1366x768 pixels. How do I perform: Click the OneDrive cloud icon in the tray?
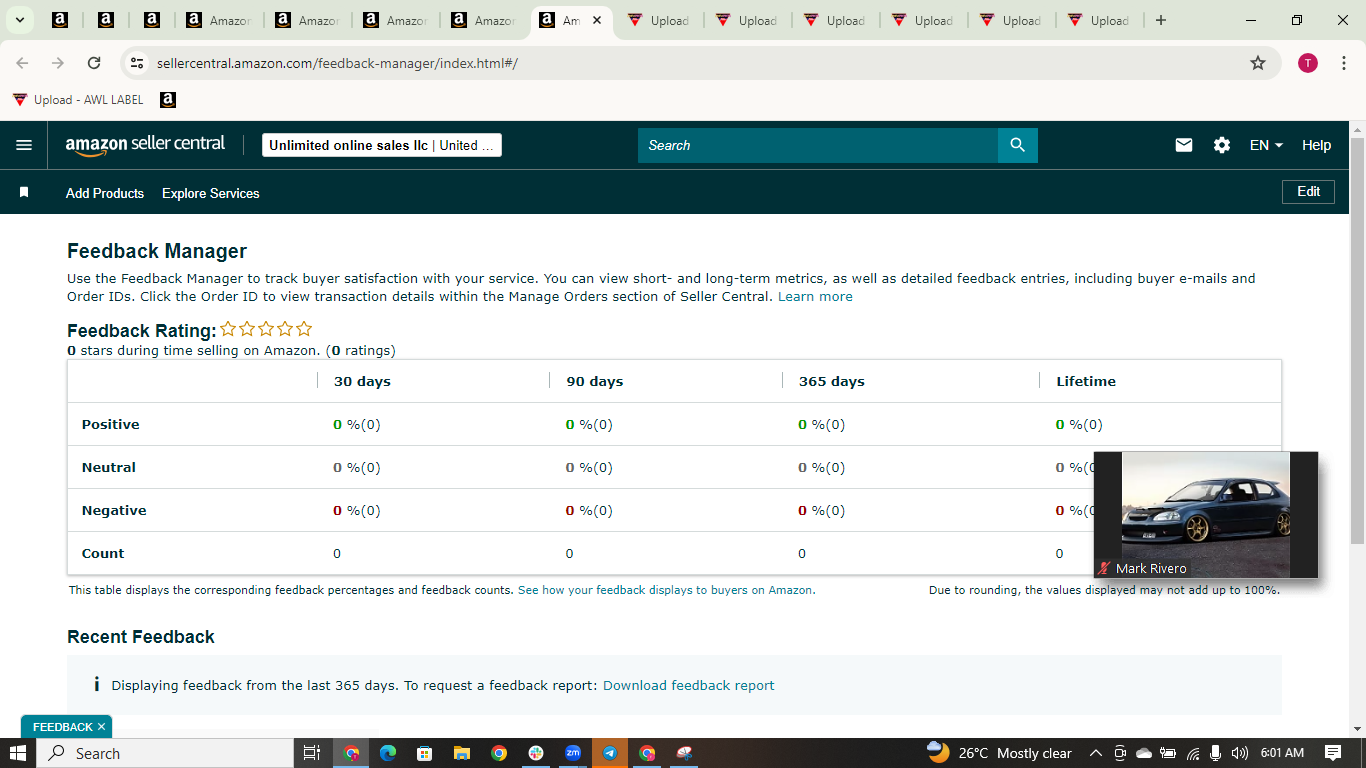coord(1144,753)
